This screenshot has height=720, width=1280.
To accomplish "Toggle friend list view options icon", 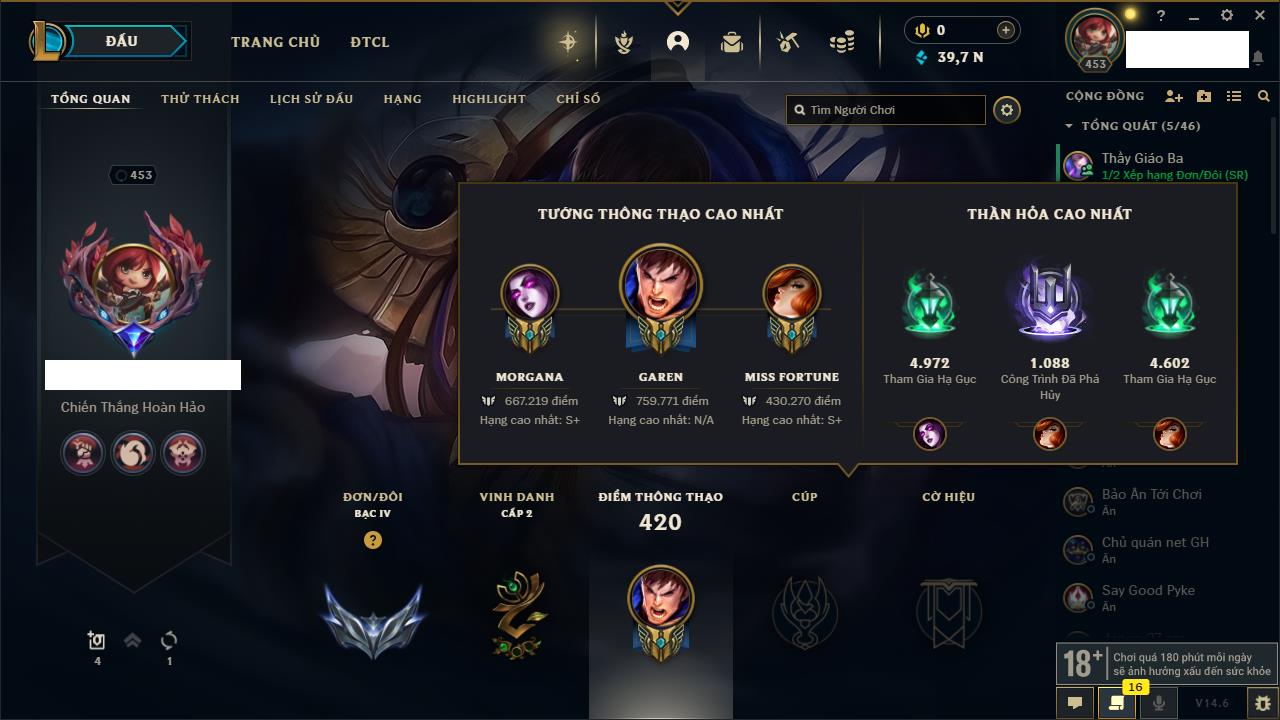I will click(1234, 96).
